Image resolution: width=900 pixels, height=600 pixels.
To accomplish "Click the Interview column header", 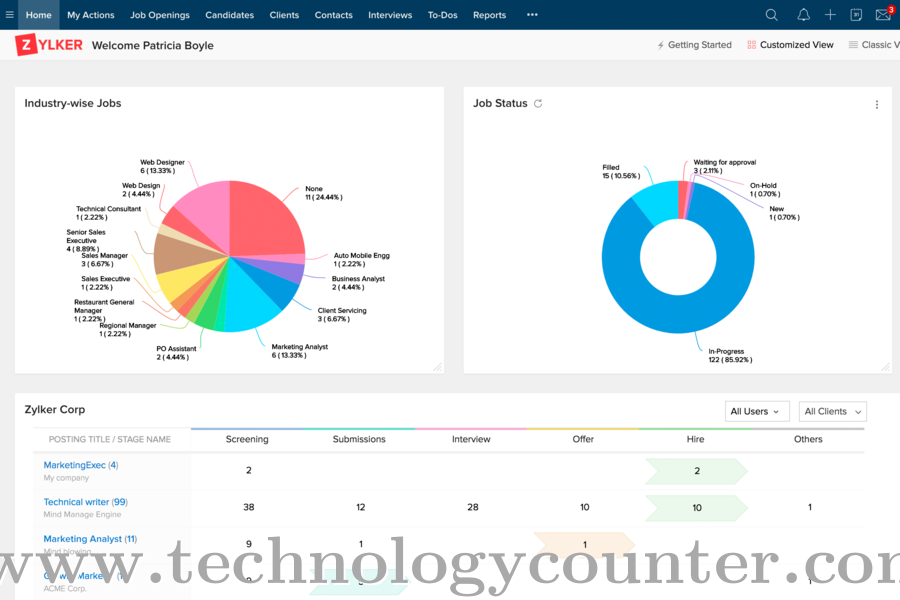I will coord(471,439).
